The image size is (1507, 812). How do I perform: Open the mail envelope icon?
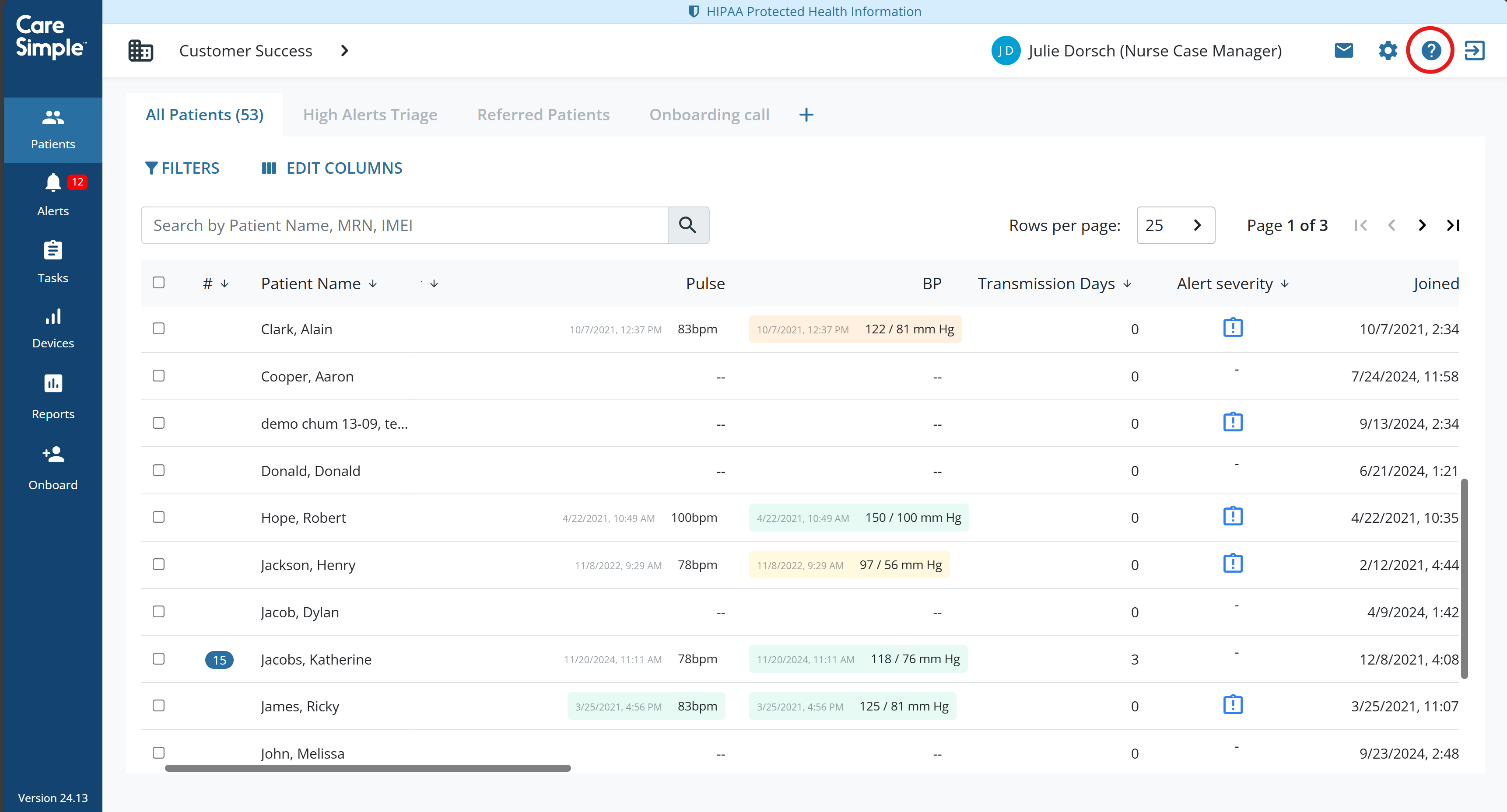click(x=1344, y=51)
